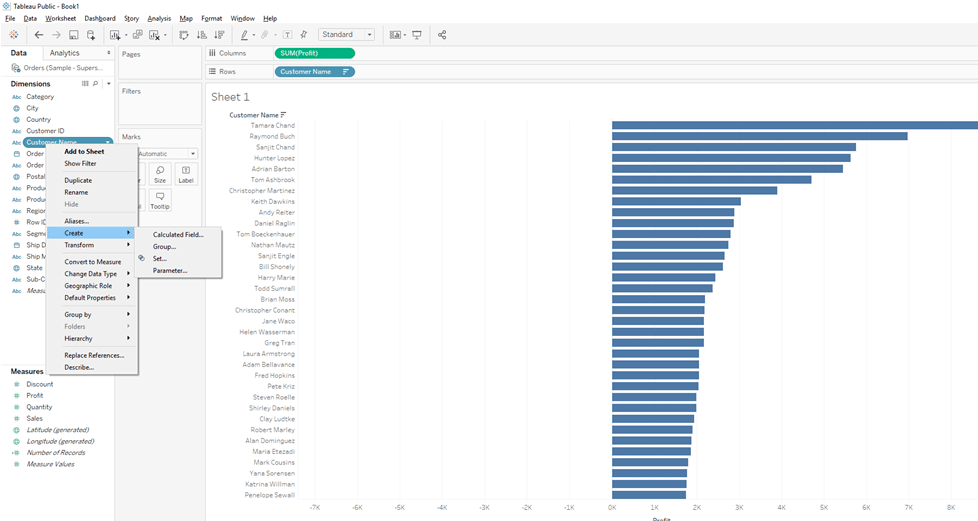The width and height of the screenshot is (978, 521).
Task: Open dropdown arrow next to New Worksheet
Action: point(126,35)
